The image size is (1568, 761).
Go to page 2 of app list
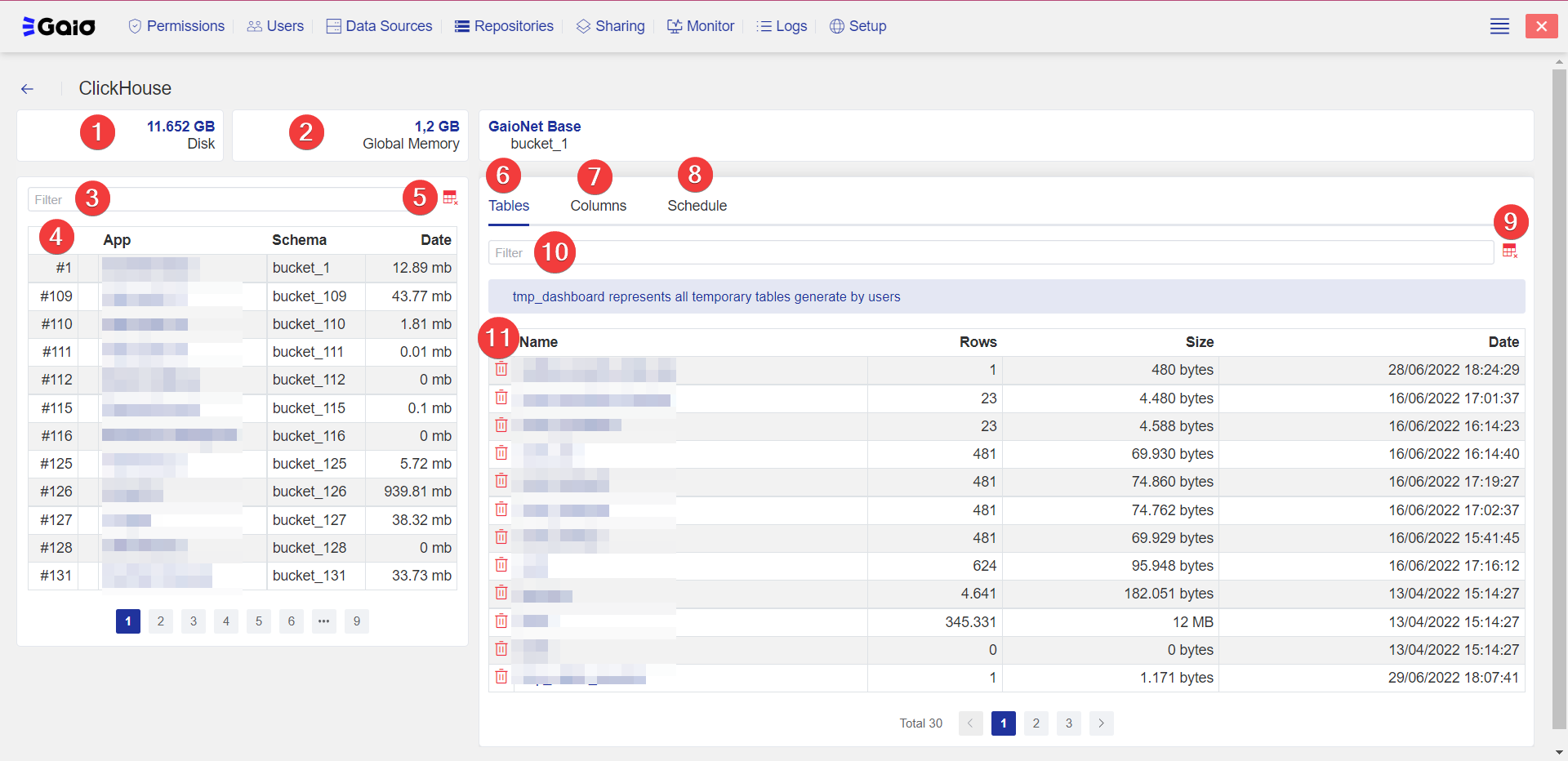click(161, 621)
